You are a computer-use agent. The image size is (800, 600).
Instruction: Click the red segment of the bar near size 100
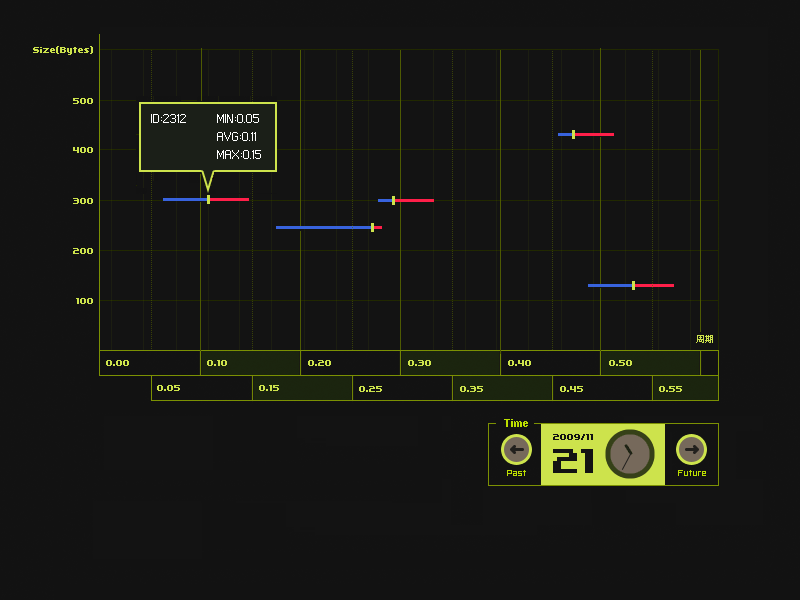click(654, 285)
